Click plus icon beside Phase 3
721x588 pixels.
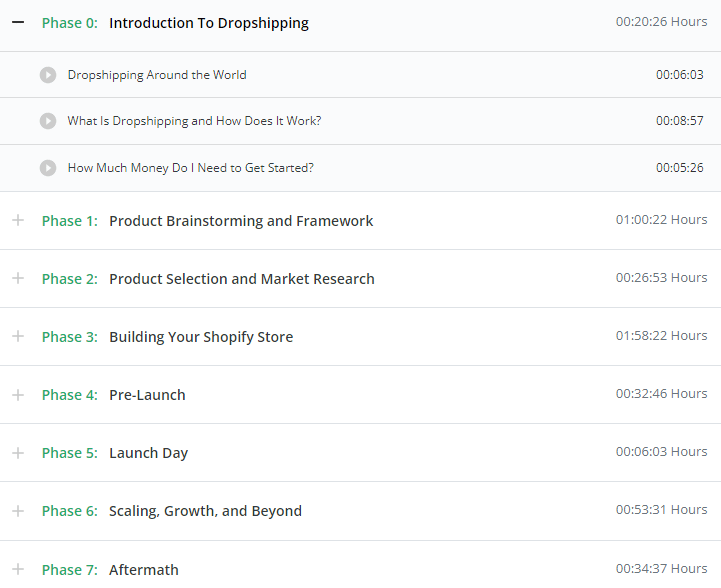[x=18, y=336]
